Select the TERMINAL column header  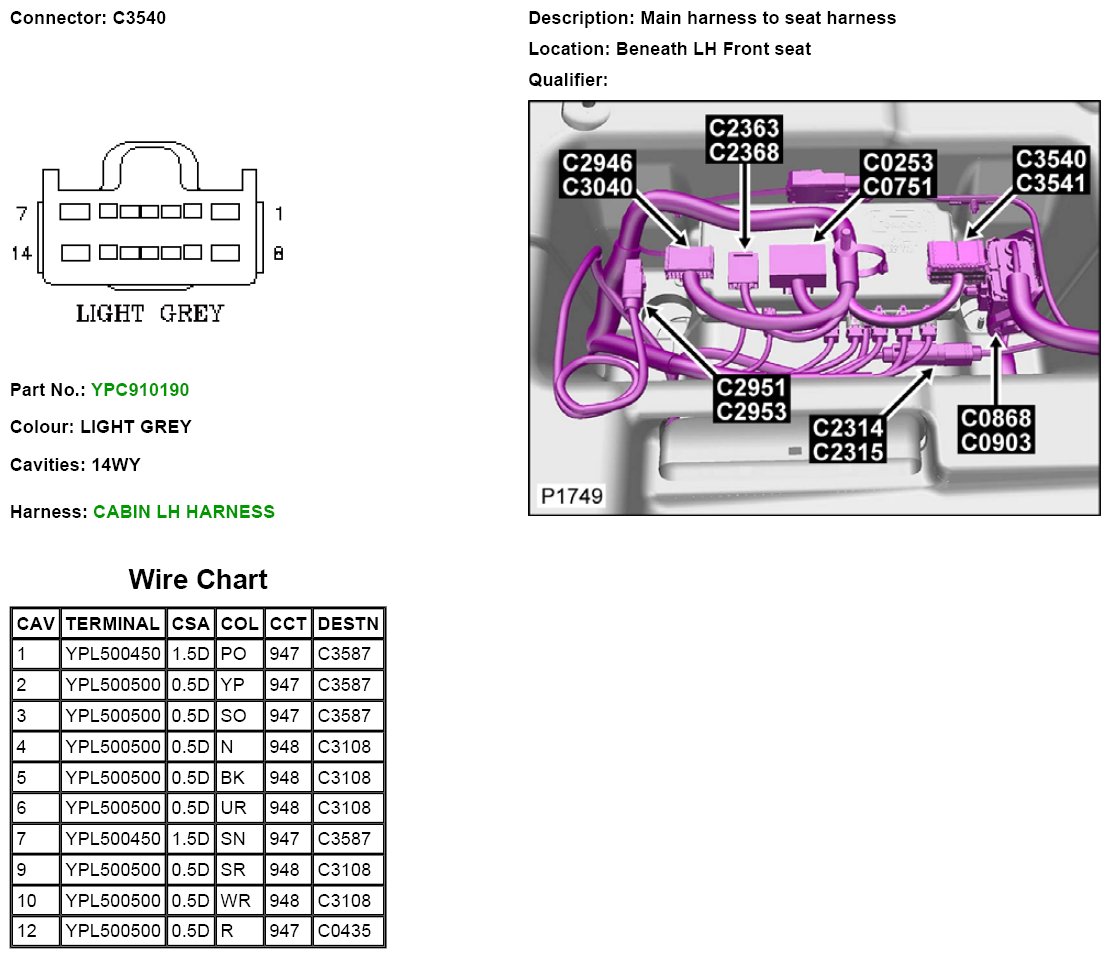tap(112, 624)
